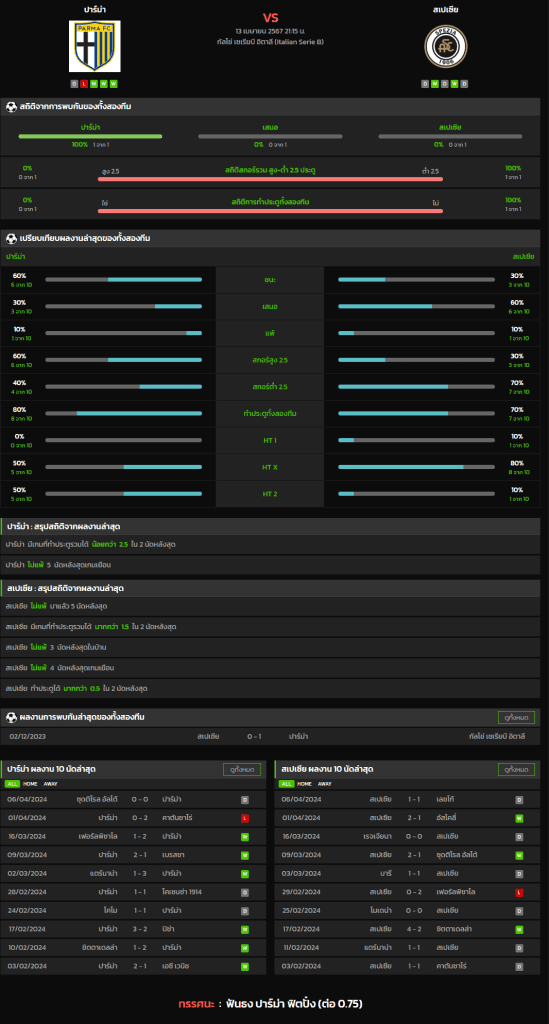Select ALL tab in Spezia last-10 table

pos(287,784)
